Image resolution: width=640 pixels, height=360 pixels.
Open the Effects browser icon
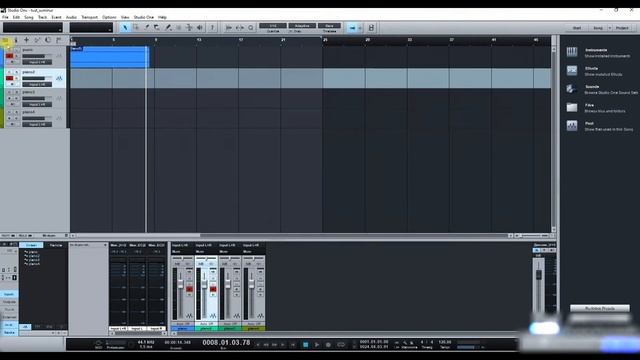[x=572, y=70]
